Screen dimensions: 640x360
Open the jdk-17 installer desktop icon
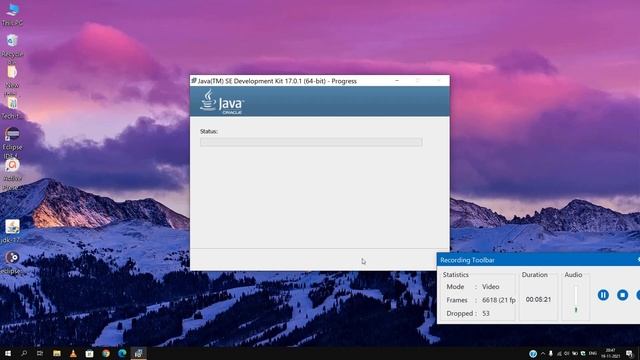(x=12, y=231)
